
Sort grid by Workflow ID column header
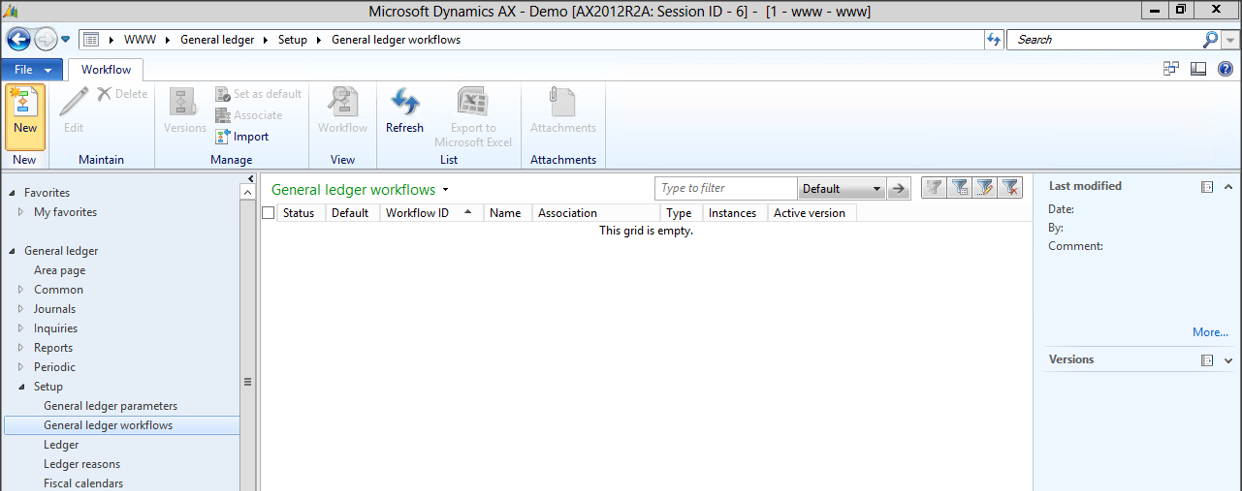tap(417, 213)
